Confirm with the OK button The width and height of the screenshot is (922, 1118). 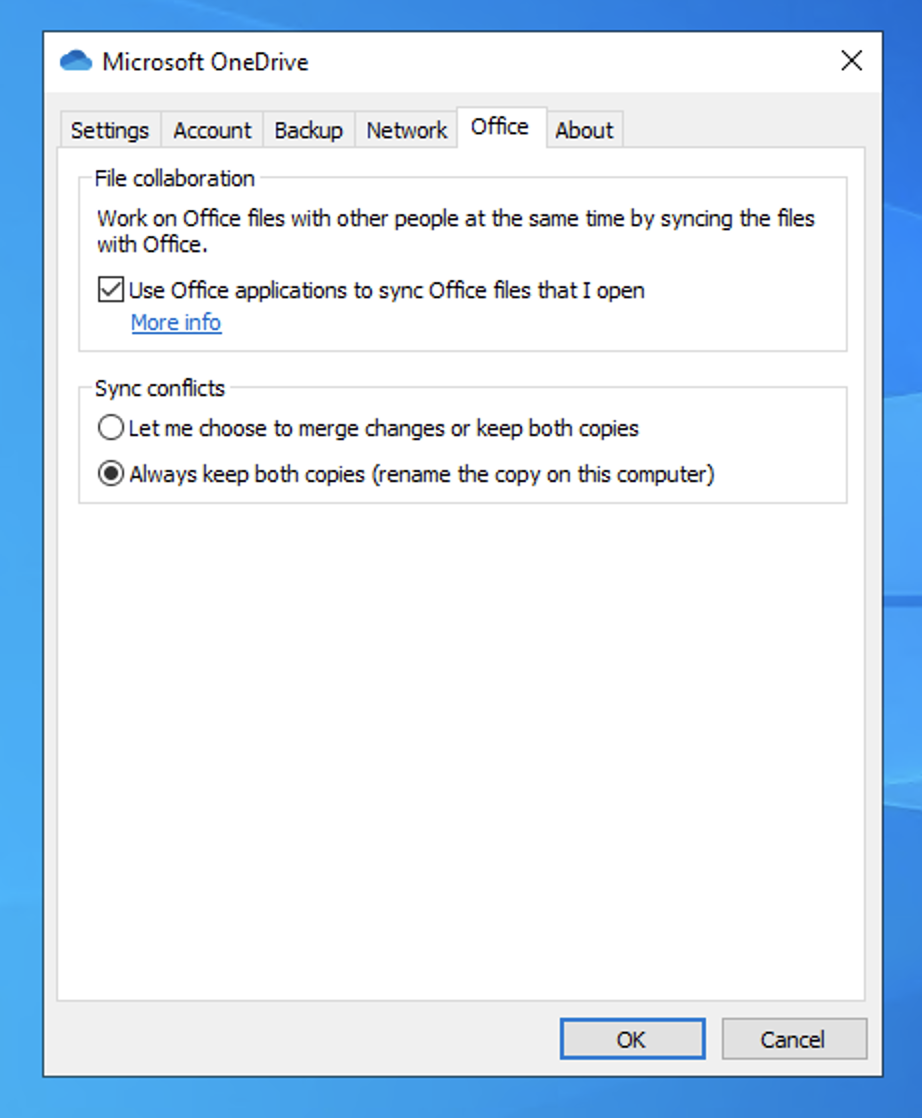point(632,1039)
